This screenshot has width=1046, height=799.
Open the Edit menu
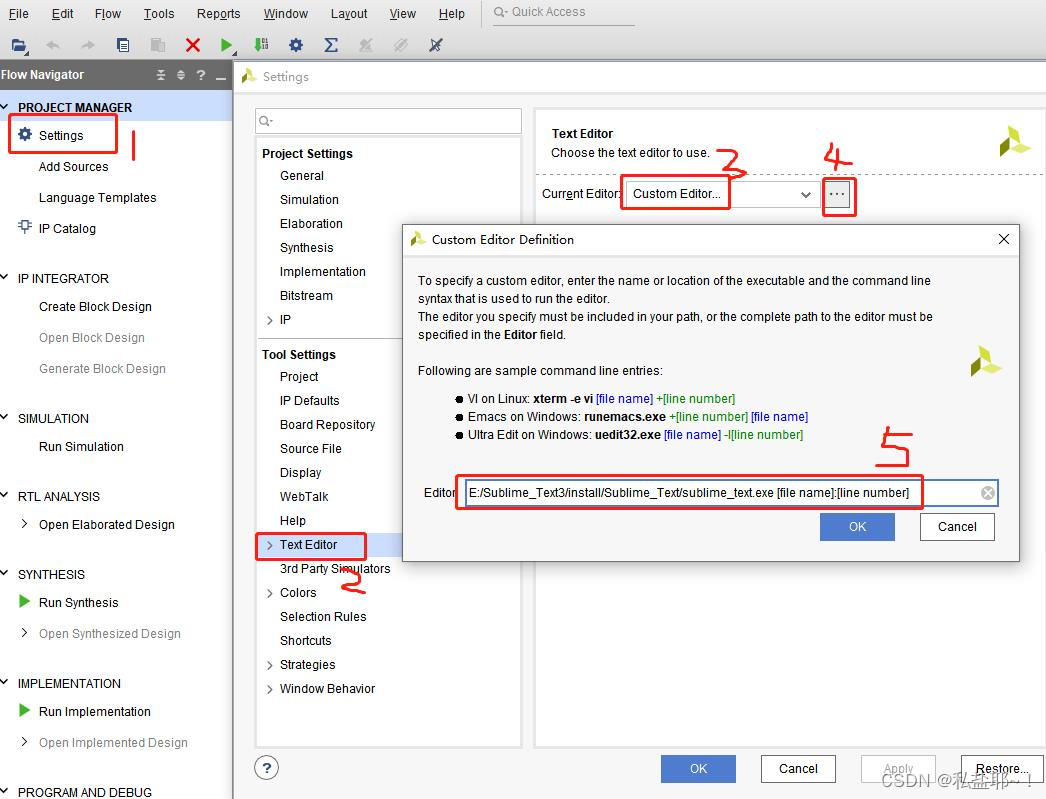[x=62, y=13]
